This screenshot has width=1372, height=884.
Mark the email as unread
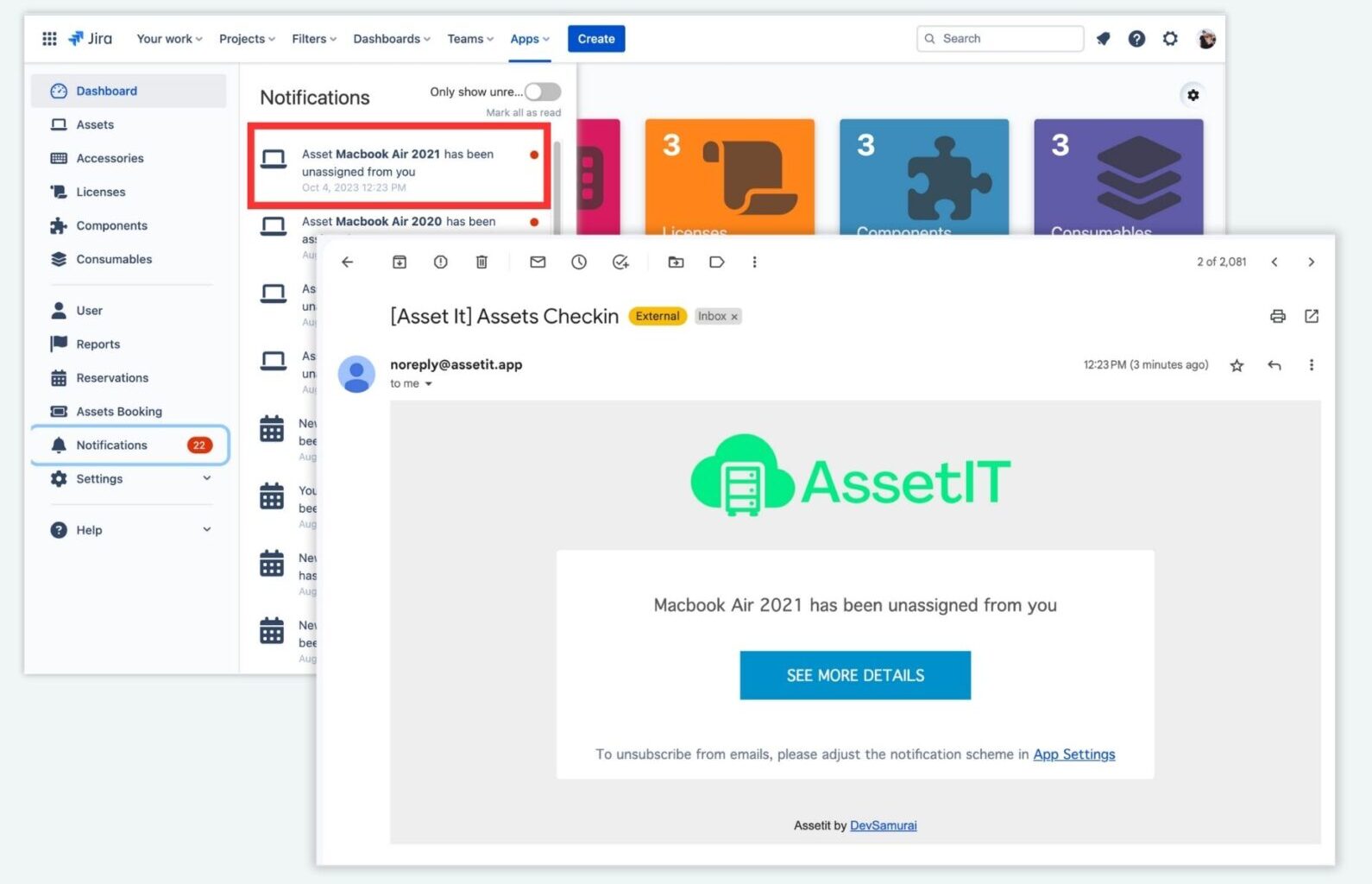point(538,262)
